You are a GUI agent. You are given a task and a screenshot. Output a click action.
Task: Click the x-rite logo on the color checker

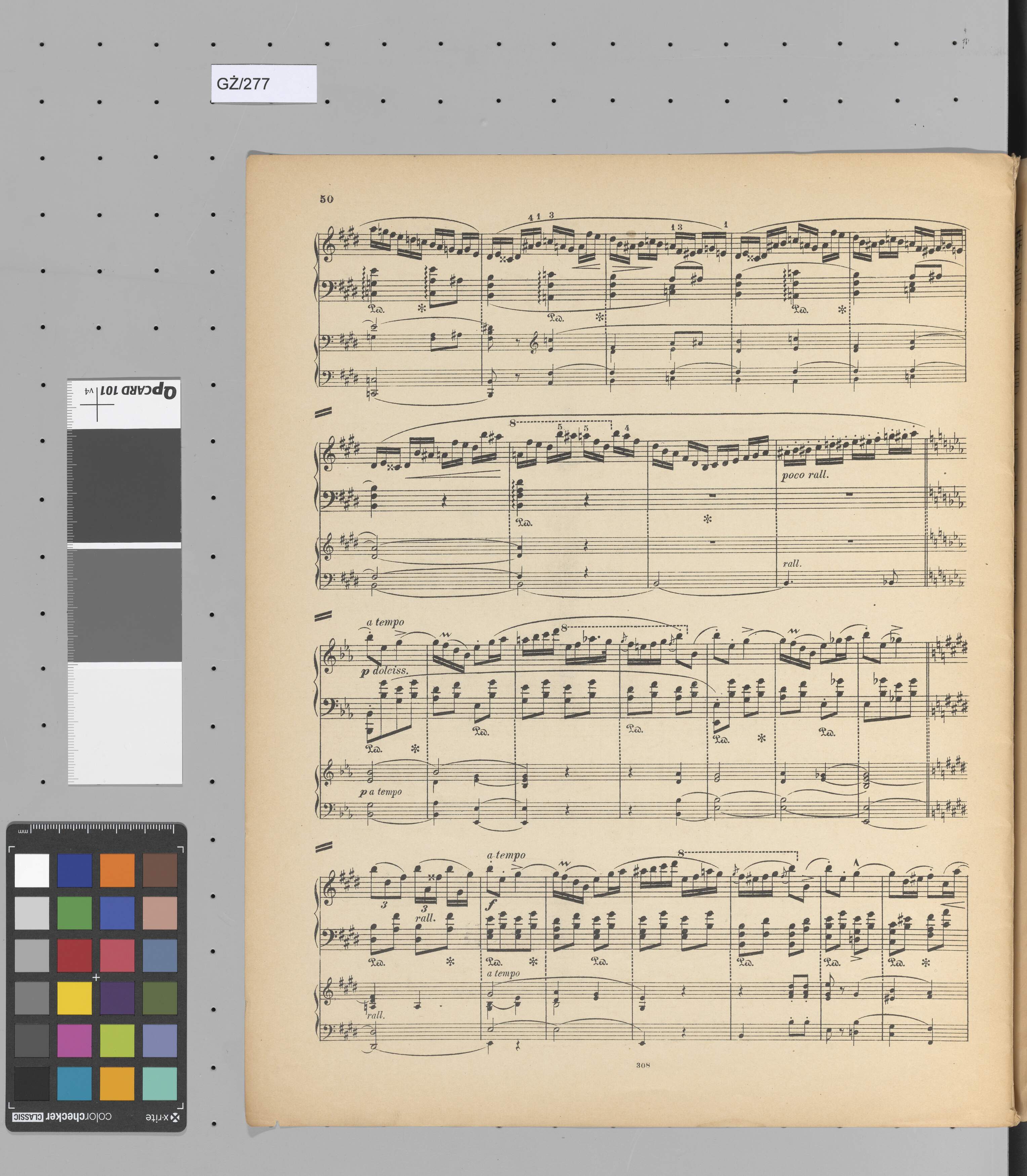pyautogui.click(x=163, y=1118)
